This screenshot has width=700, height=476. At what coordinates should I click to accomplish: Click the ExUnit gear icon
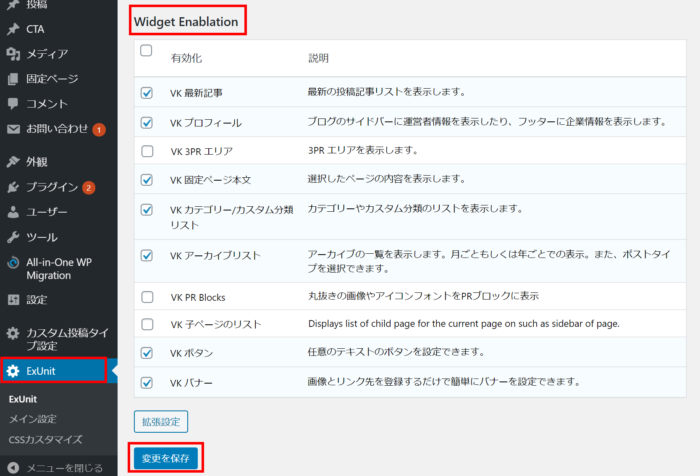[x=13, y=371]
